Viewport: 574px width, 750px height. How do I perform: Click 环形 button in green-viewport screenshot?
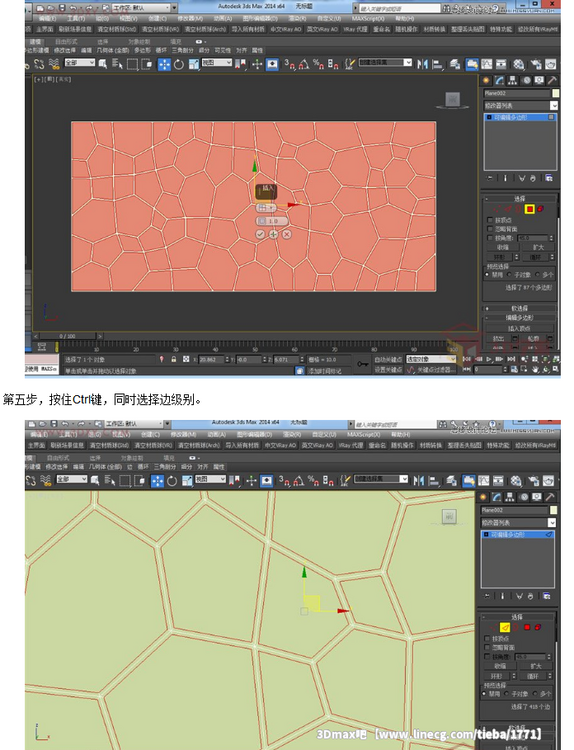click(497, 676)
